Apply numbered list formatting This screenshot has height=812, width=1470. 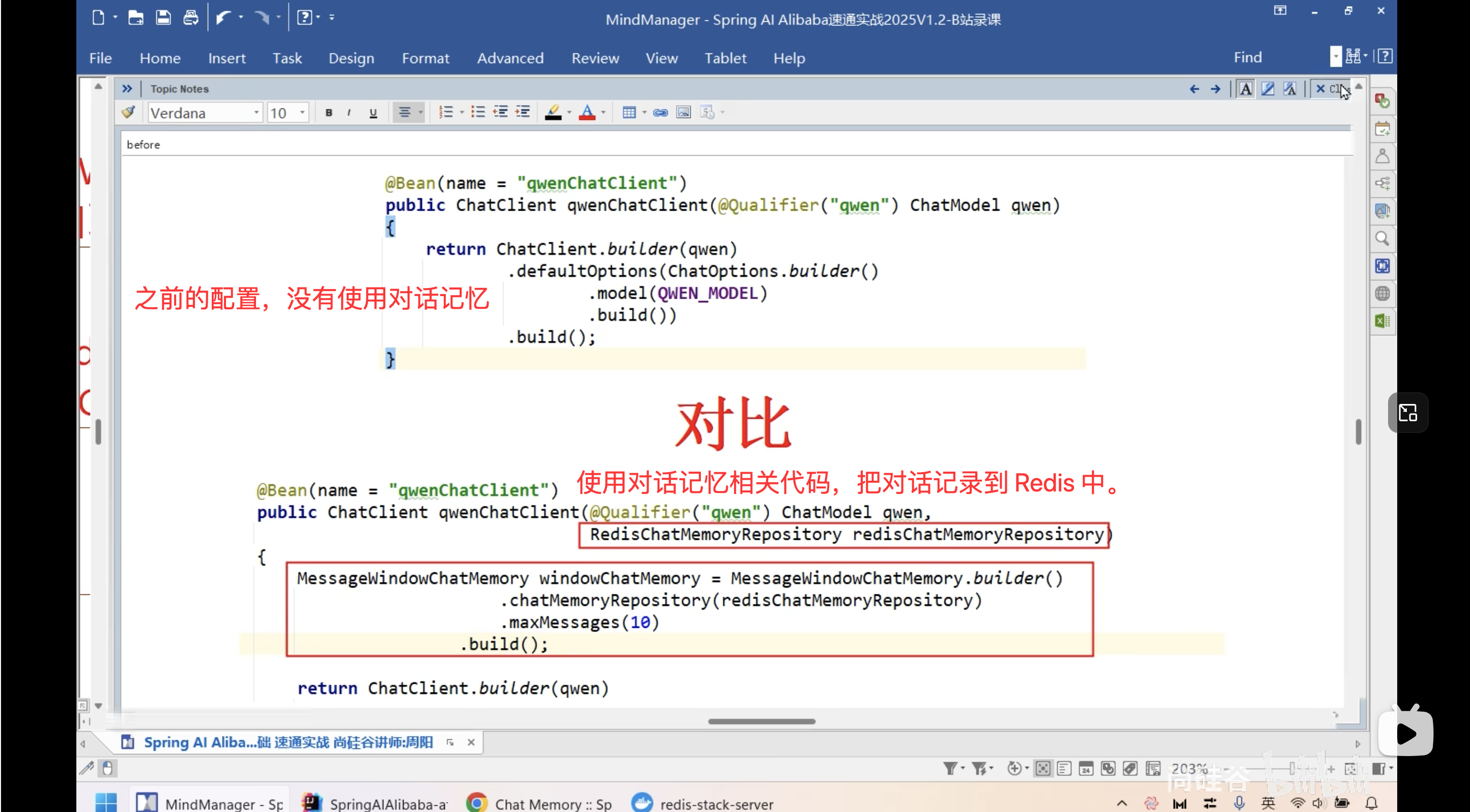point(446,112)
